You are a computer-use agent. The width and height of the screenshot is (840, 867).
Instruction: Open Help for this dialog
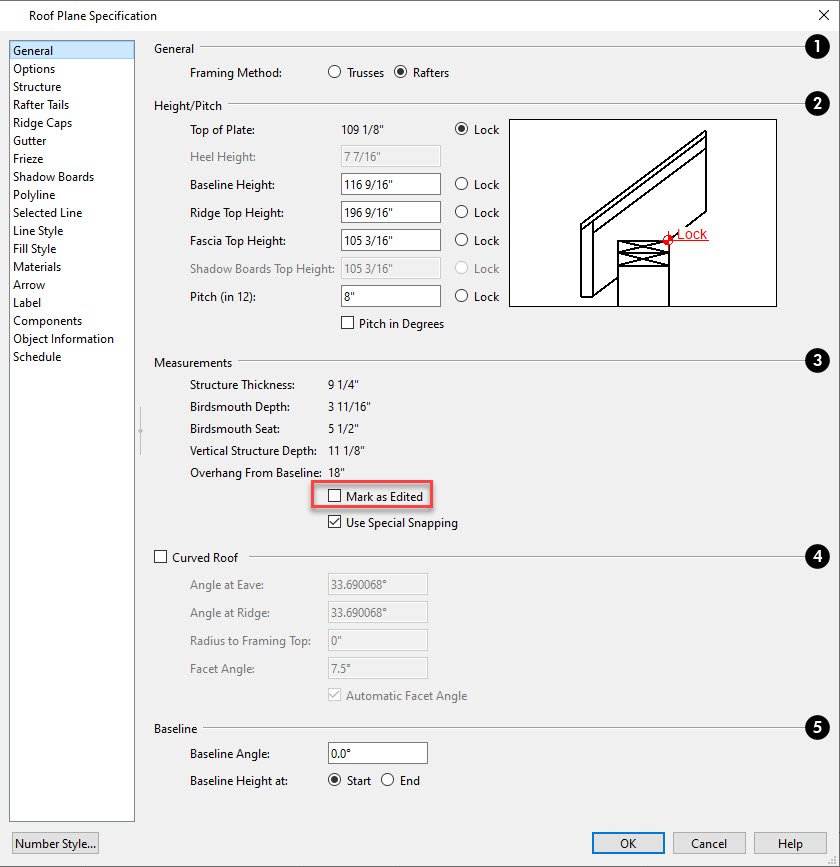pyautogui.click(x=790, y=843)
